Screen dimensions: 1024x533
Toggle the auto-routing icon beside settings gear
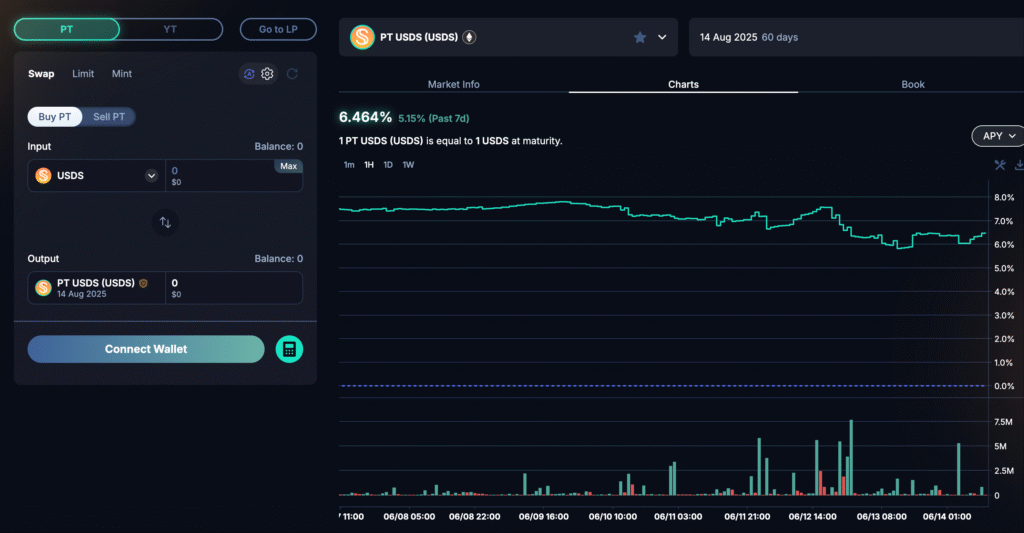(249, 74)
